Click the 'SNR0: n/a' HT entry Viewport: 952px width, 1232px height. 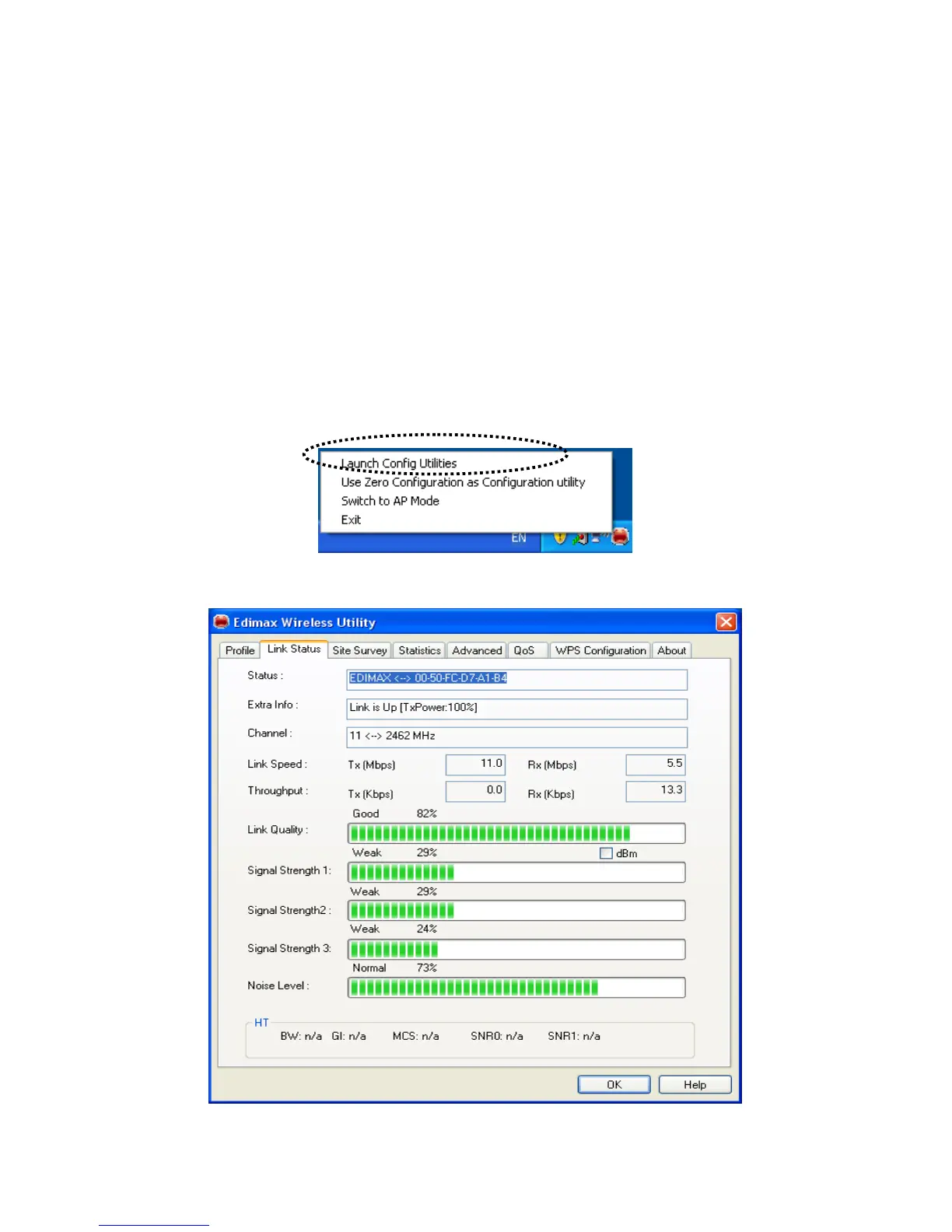tap(496, 1036)
